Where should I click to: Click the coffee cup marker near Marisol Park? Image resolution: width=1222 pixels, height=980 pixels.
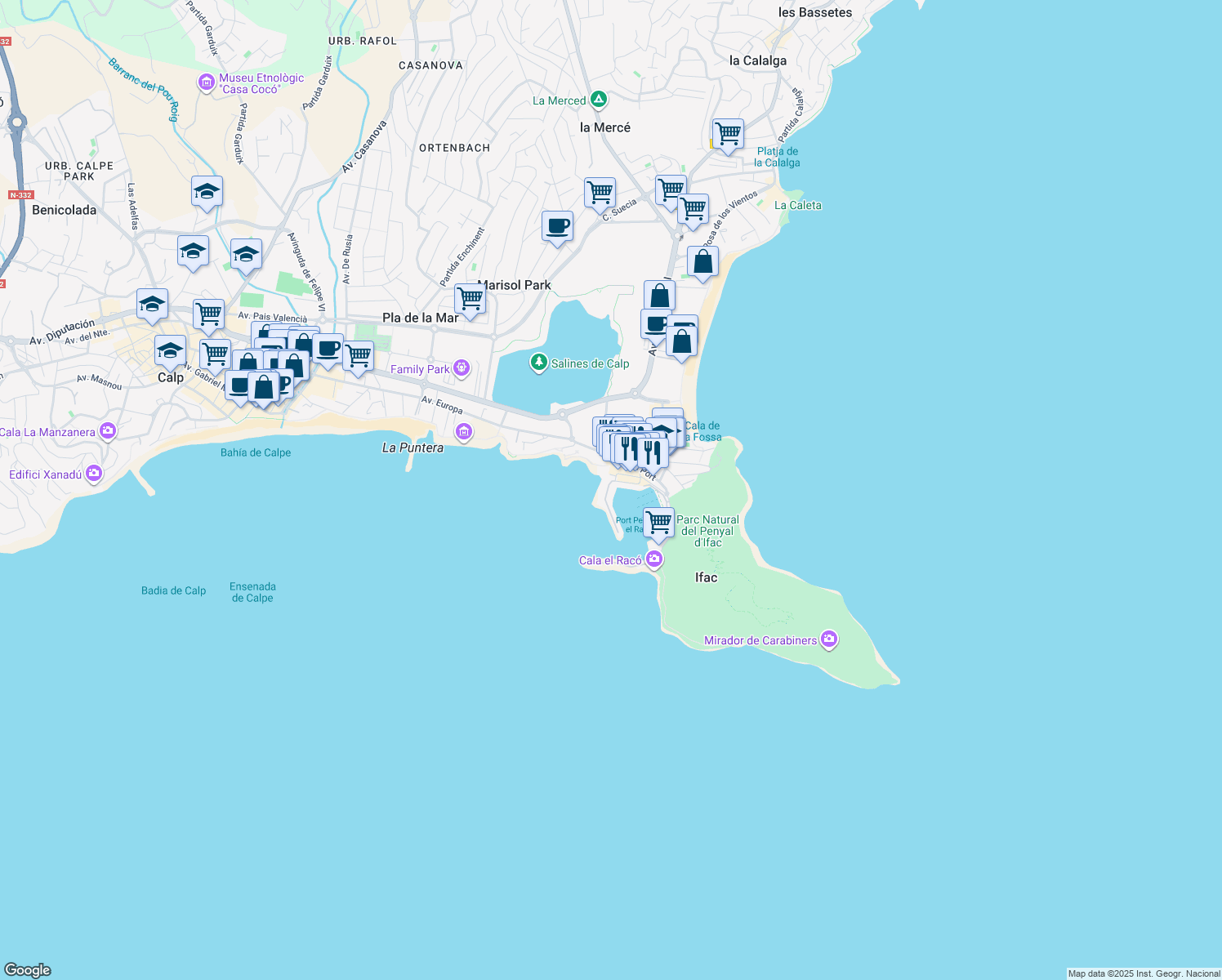point(558,226)
